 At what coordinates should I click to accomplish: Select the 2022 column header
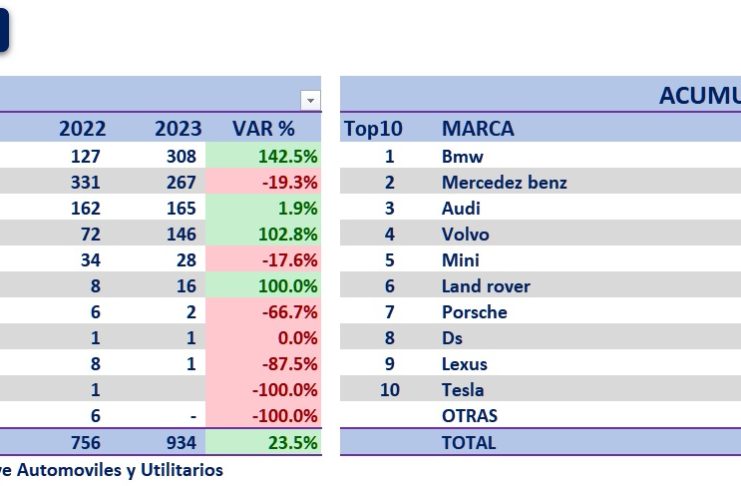[x=82, y=129]
